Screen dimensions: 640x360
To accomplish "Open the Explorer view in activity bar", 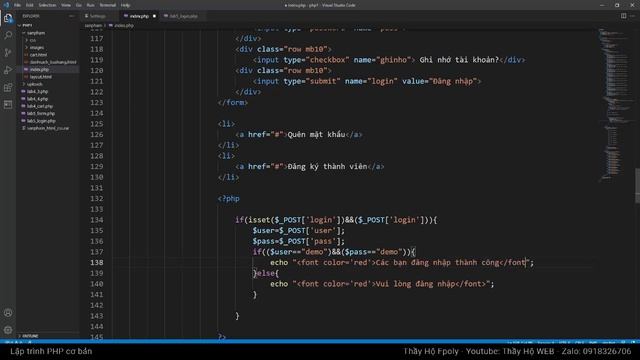I will click(8, 18).
